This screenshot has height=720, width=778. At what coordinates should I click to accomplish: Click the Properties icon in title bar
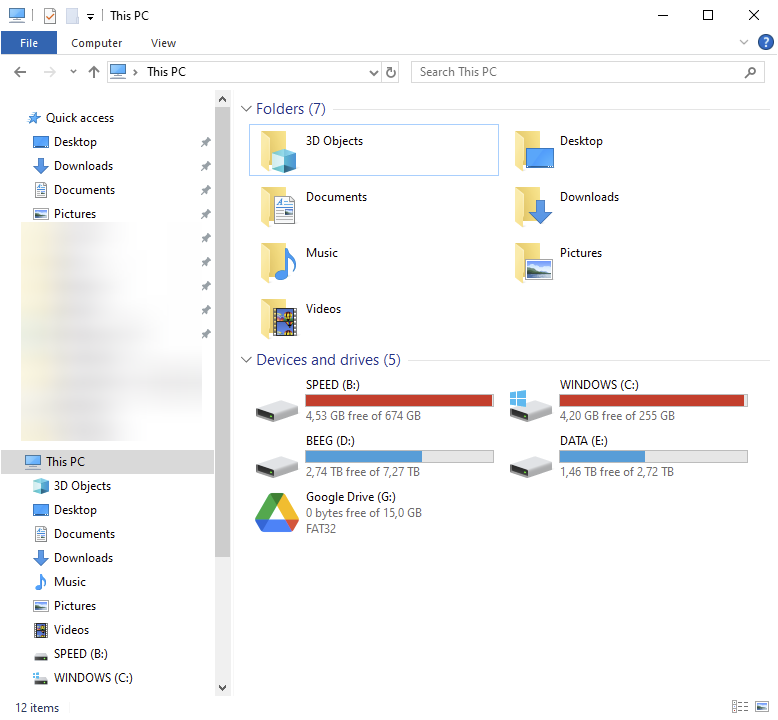(x=50, y=16)
